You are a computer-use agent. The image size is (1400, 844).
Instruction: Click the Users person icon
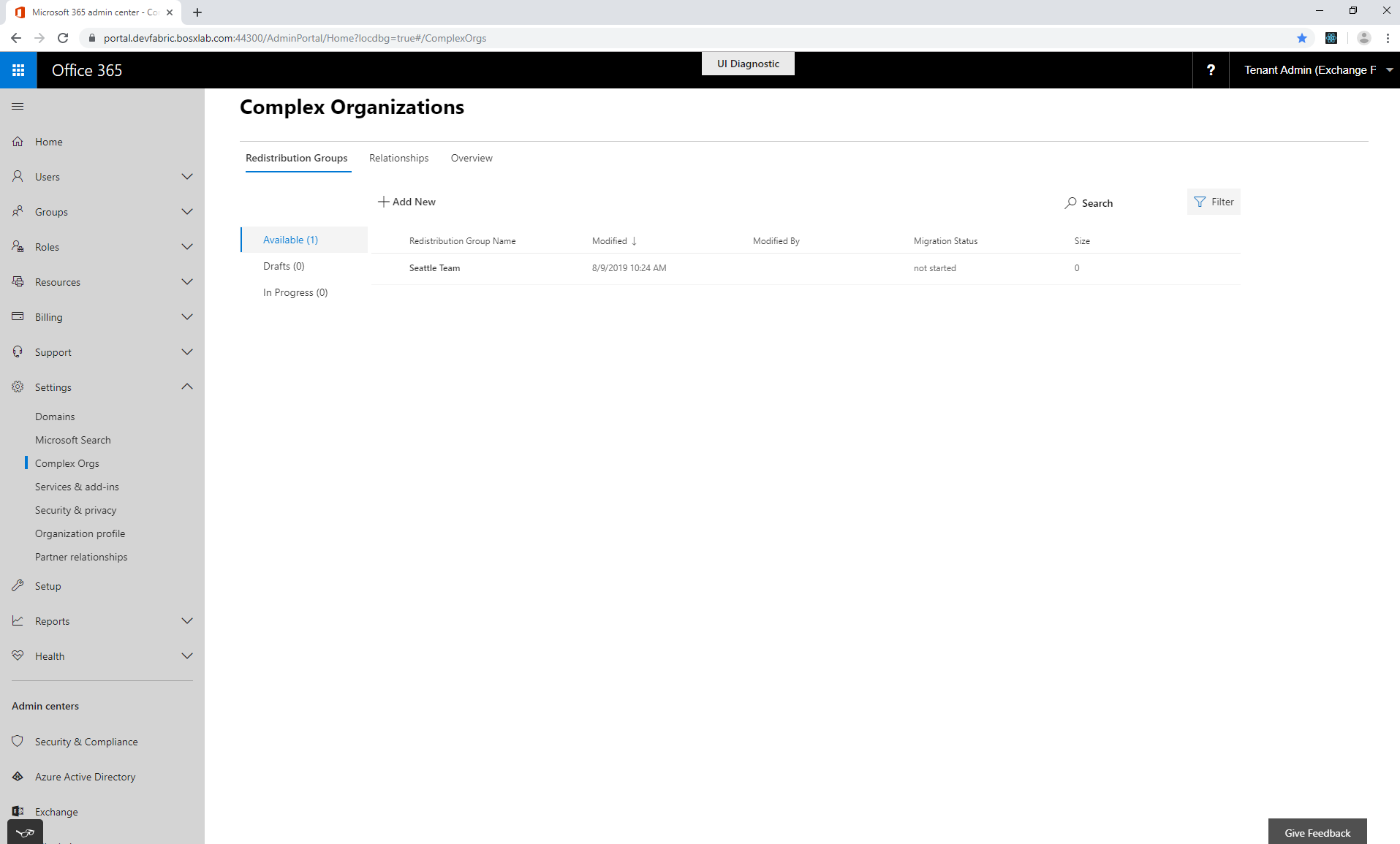(18, 177)
